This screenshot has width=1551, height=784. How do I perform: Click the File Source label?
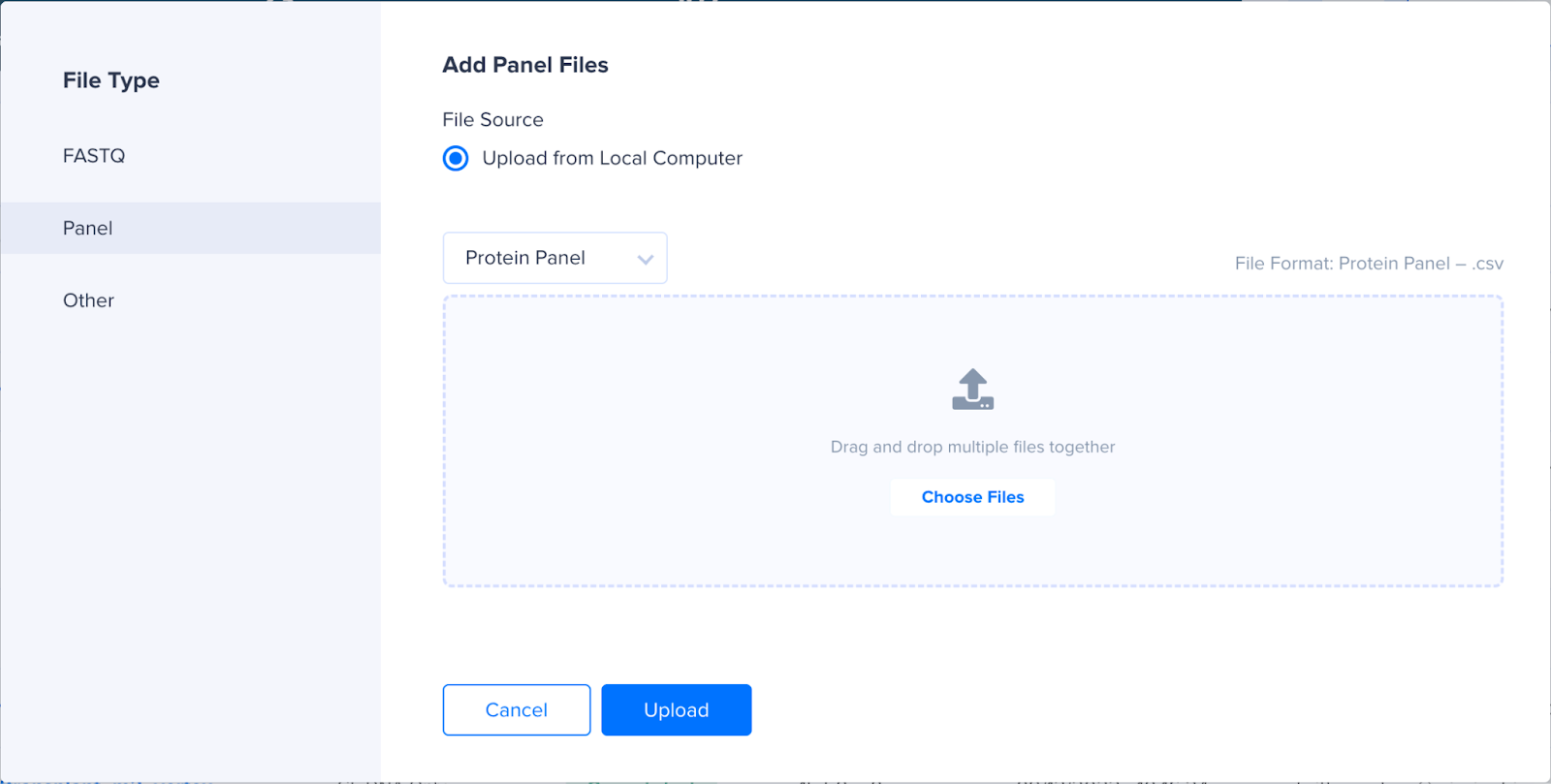click(492, 120)
